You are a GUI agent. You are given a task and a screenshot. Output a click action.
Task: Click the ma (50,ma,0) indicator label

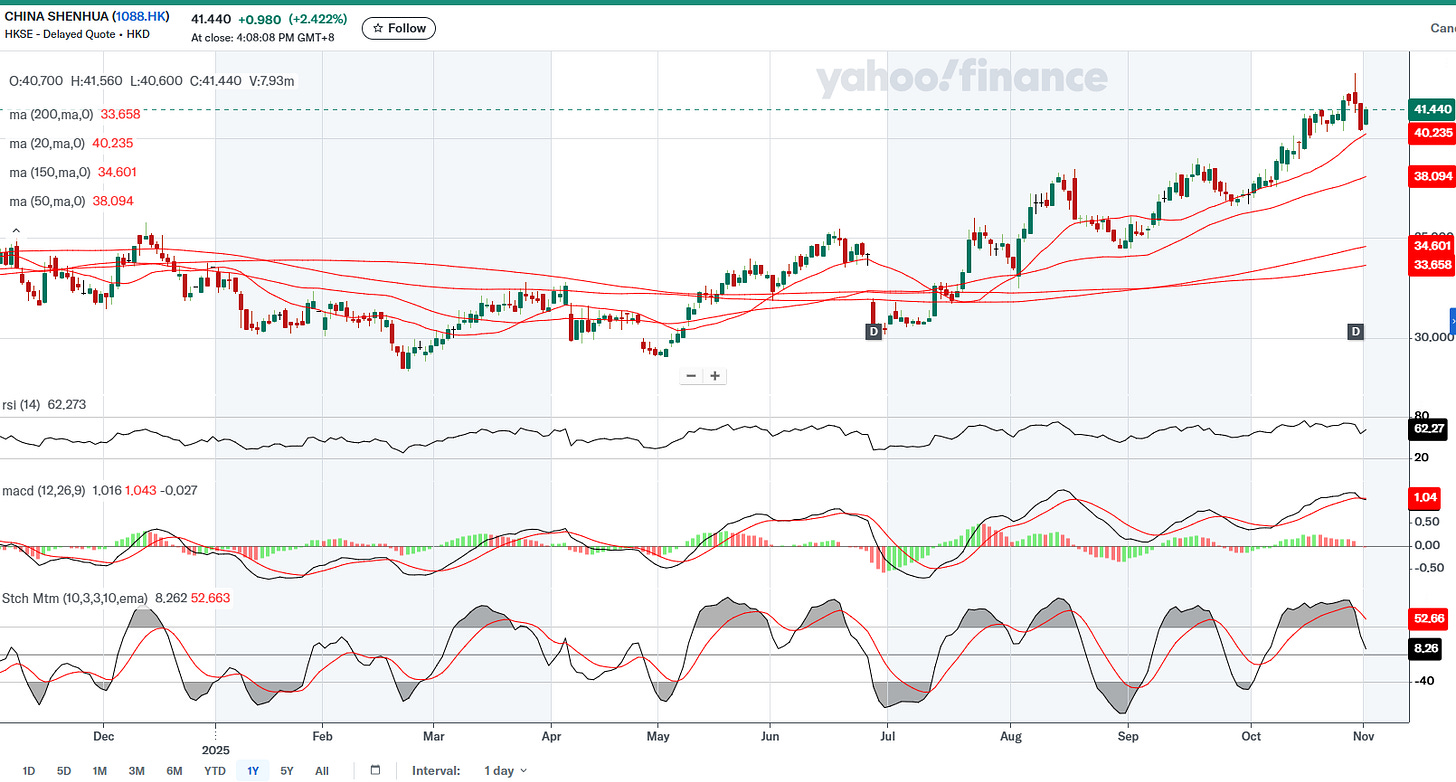46,201
